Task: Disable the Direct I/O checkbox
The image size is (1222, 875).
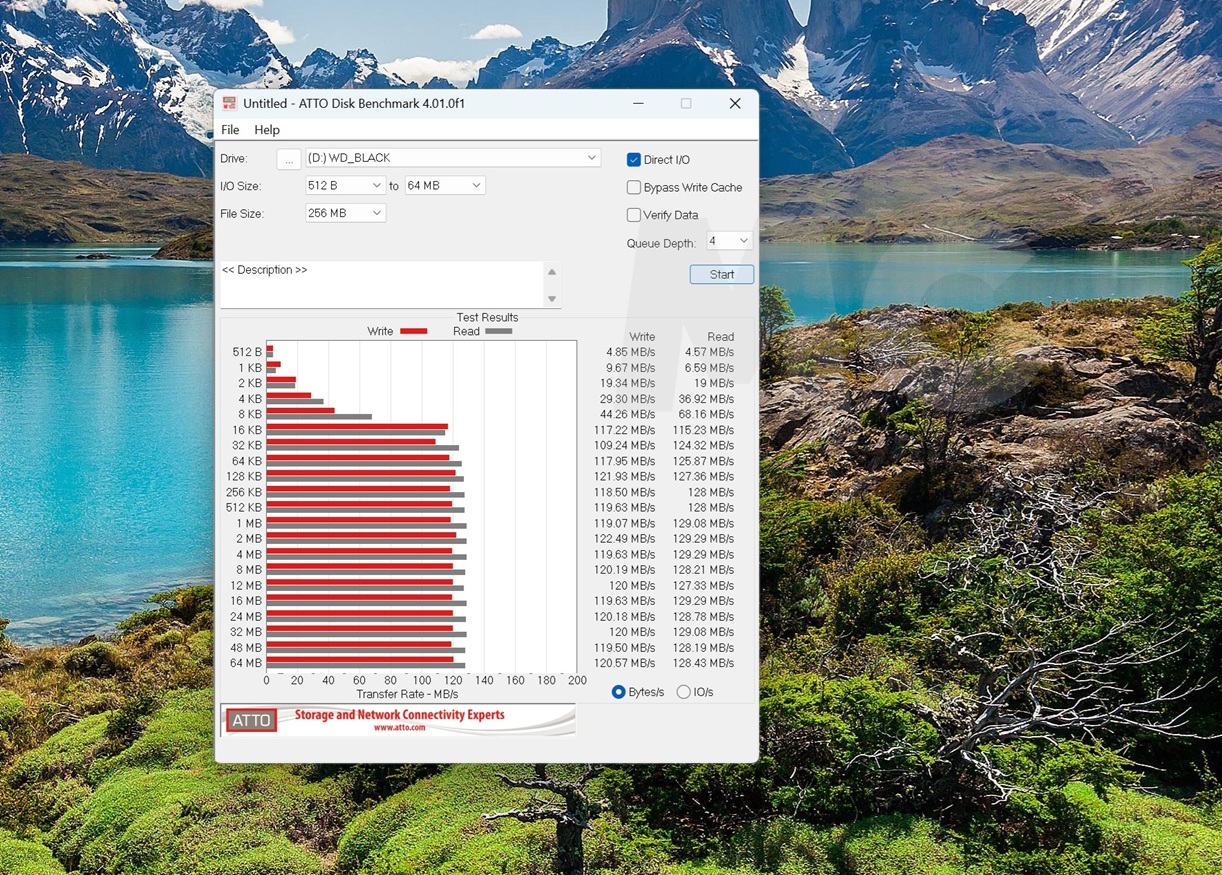Action: pos(634,160)
